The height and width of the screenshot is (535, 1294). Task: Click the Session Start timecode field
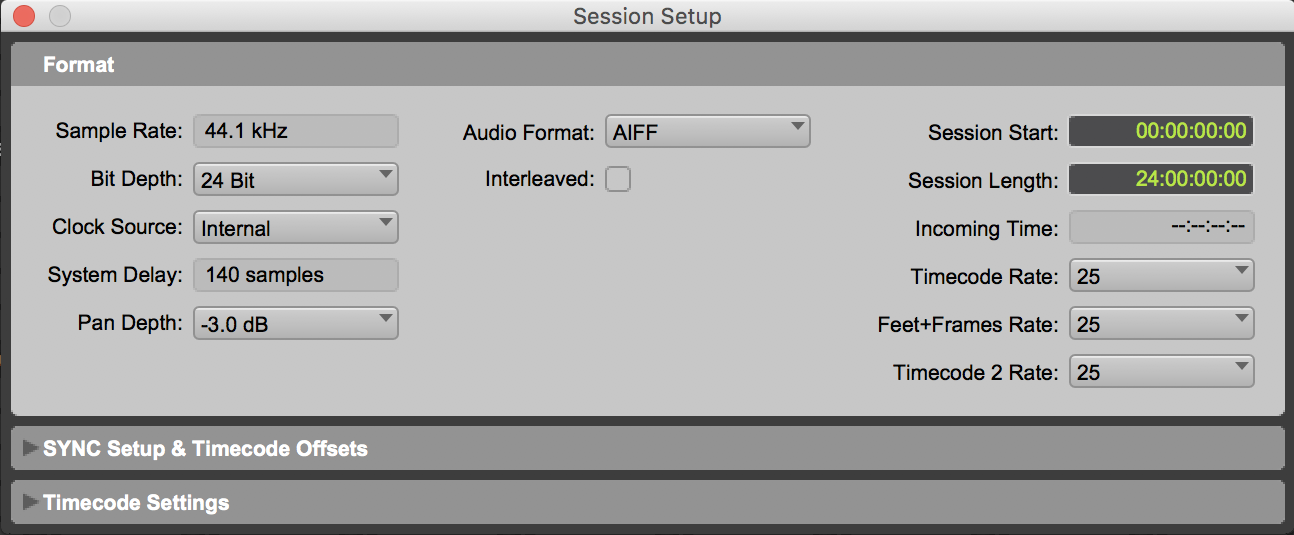[1161, 132]
